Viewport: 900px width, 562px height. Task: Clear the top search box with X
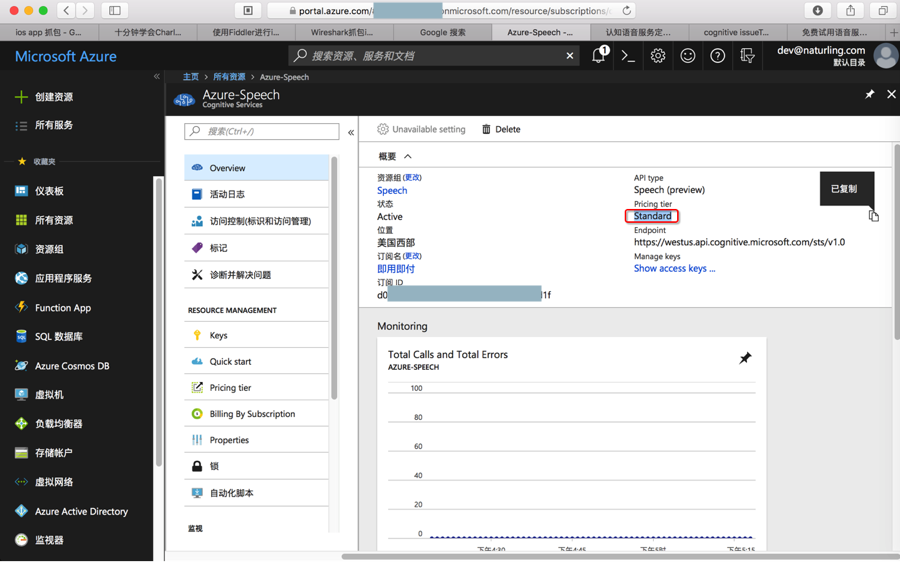click(x=570, y=56)
